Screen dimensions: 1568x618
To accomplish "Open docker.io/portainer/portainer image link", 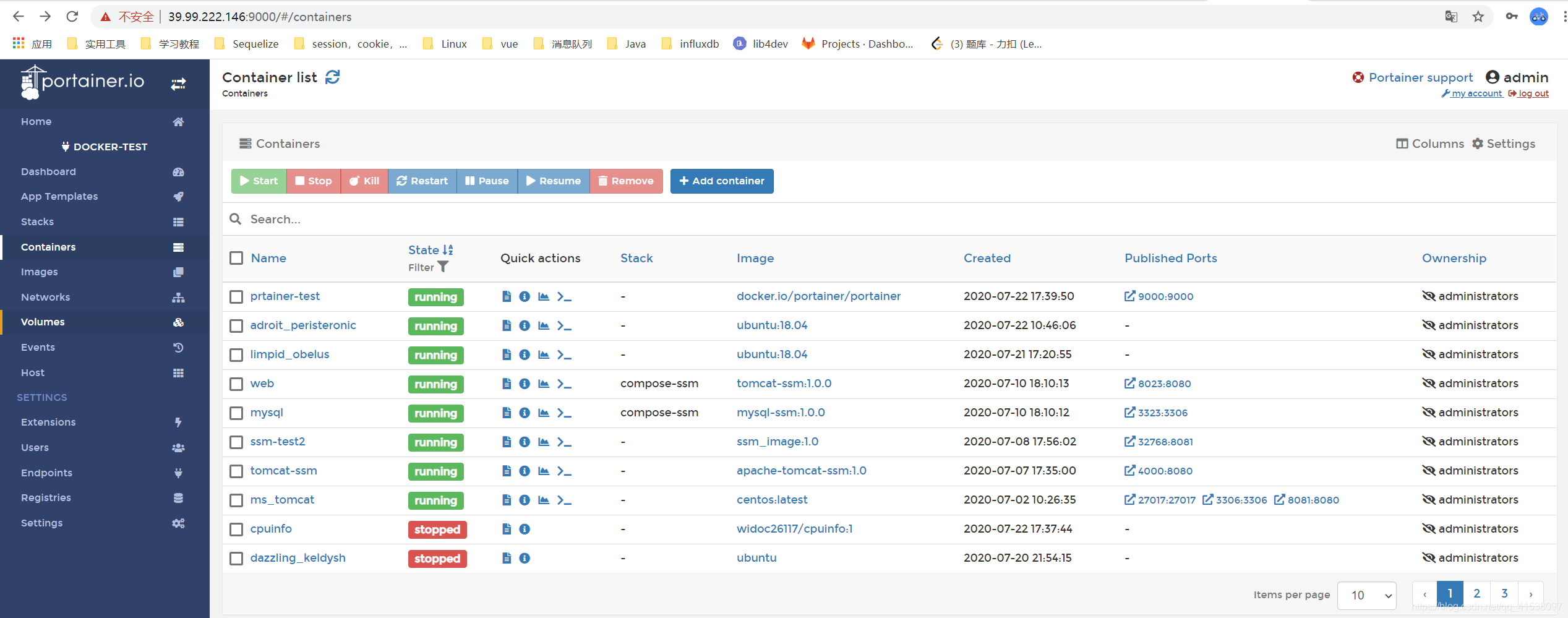I will point(818,296).
